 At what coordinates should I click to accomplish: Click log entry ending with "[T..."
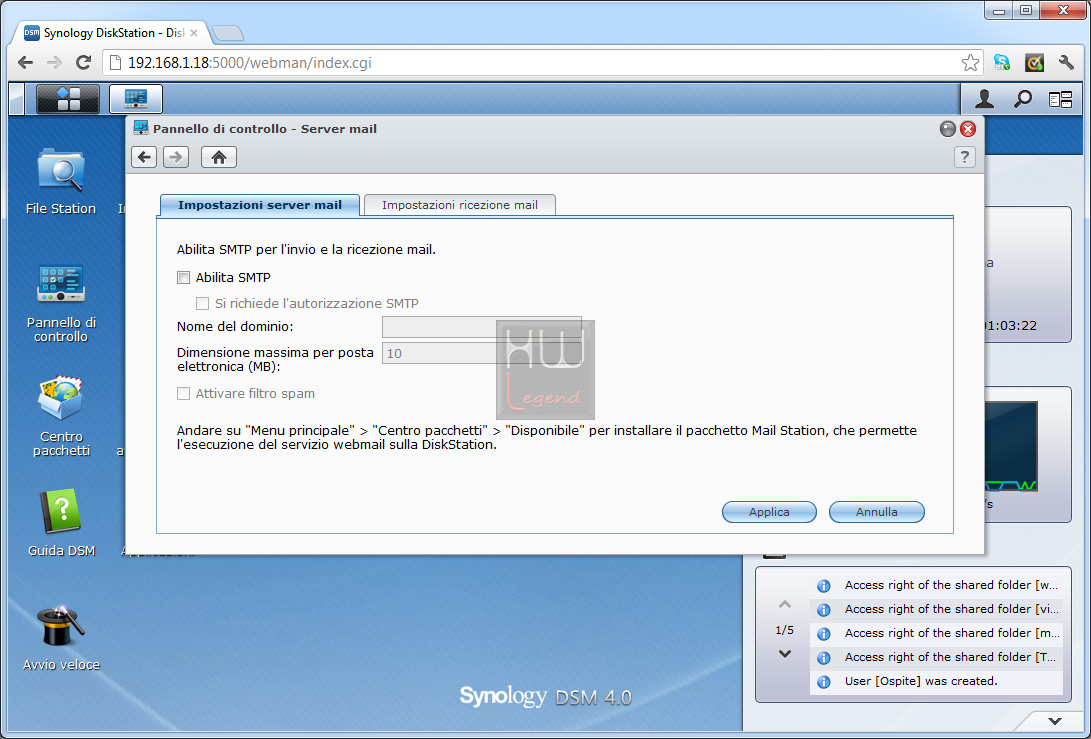(937, 658)
